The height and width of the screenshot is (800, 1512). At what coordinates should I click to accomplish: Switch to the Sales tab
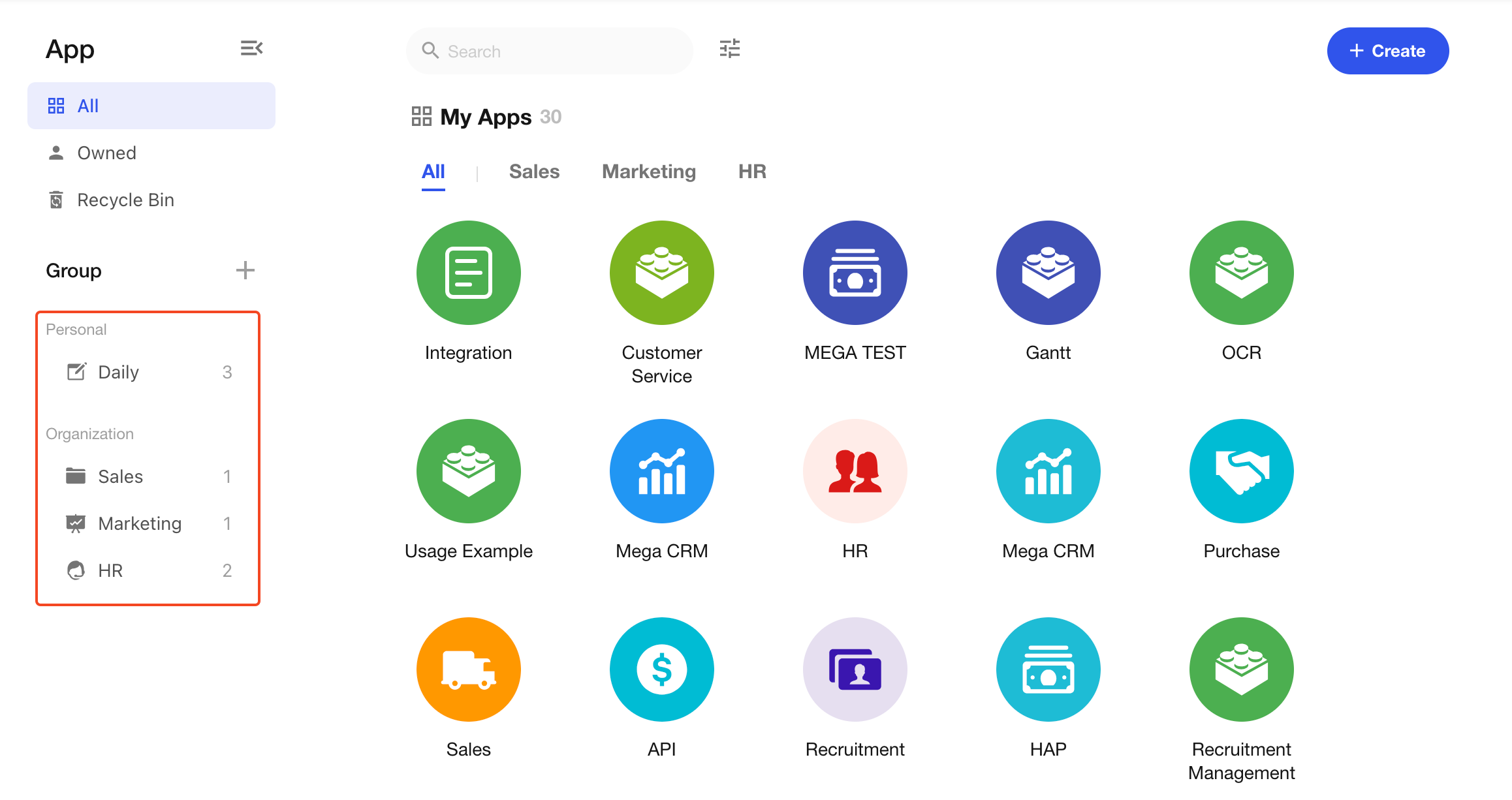tap(534, 172)
